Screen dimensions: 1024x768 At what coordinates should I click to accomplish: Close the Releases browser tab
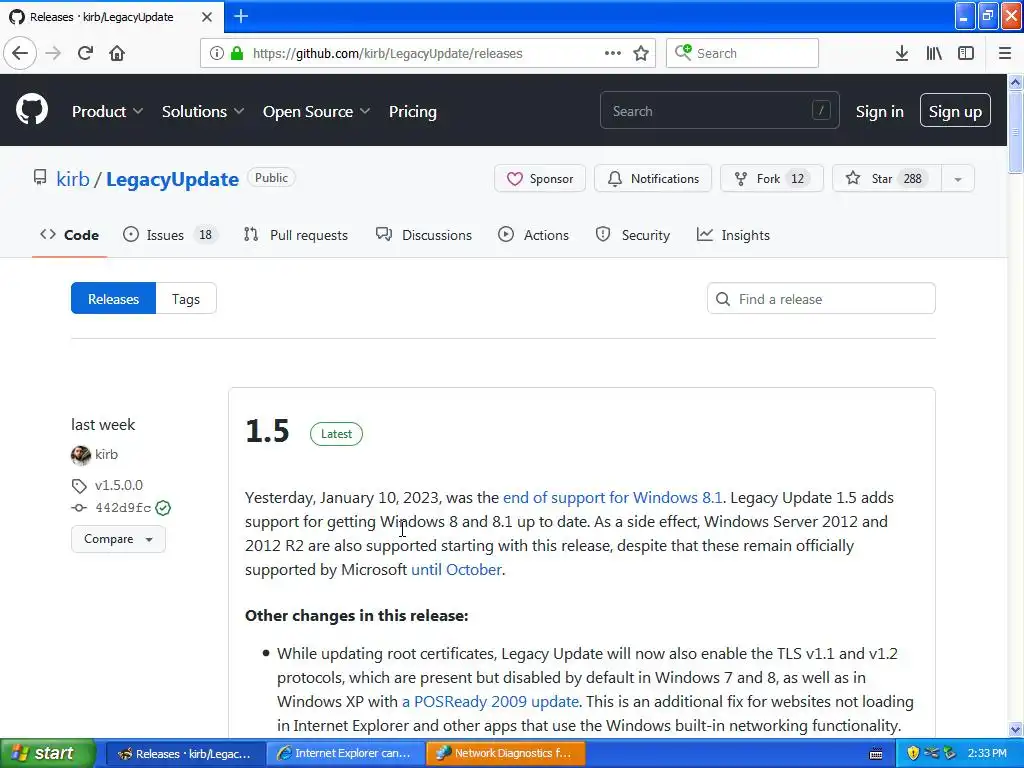[x=206, y=17]
